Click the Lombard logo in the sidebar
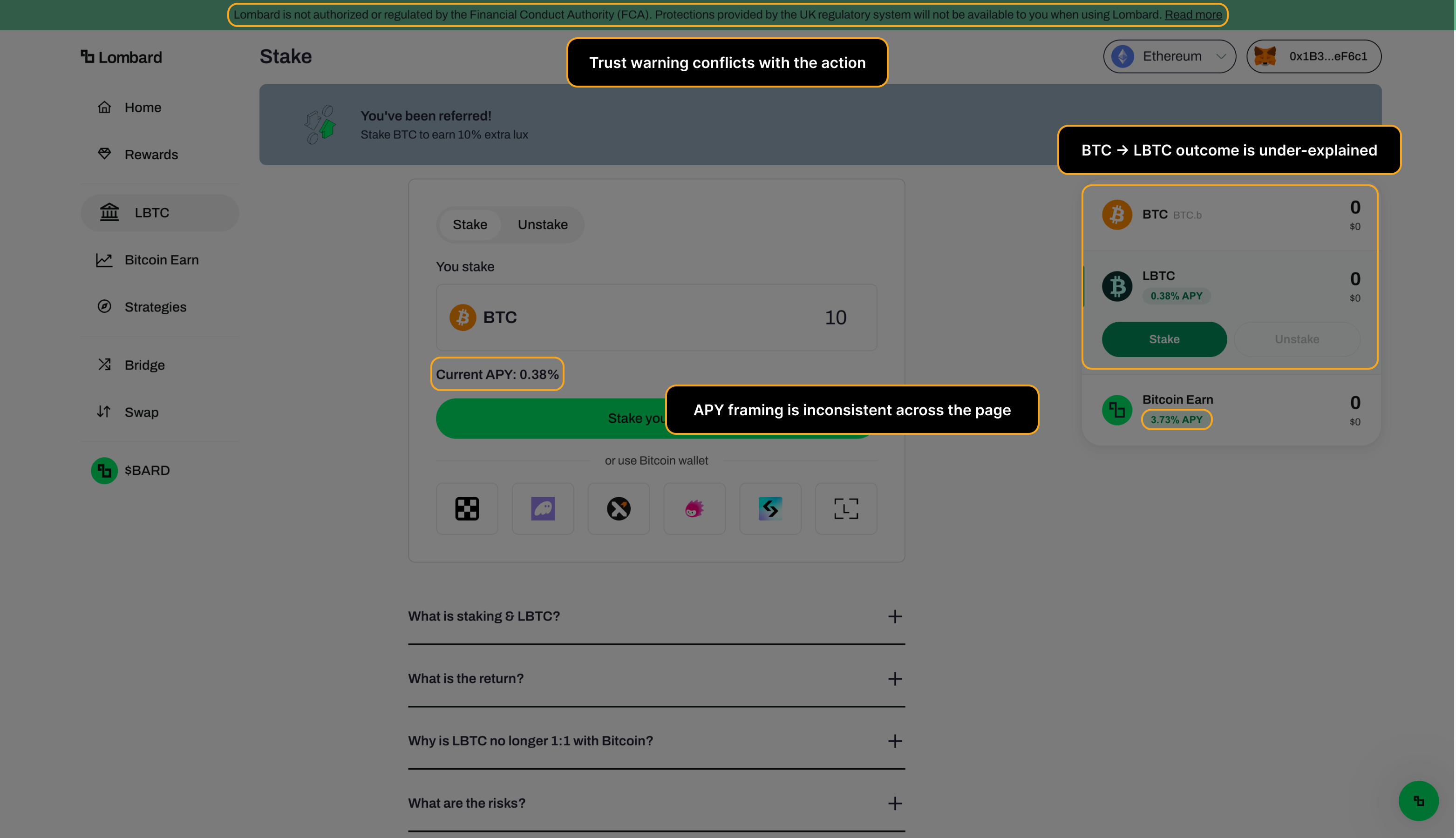 click(x=122, y=57)
